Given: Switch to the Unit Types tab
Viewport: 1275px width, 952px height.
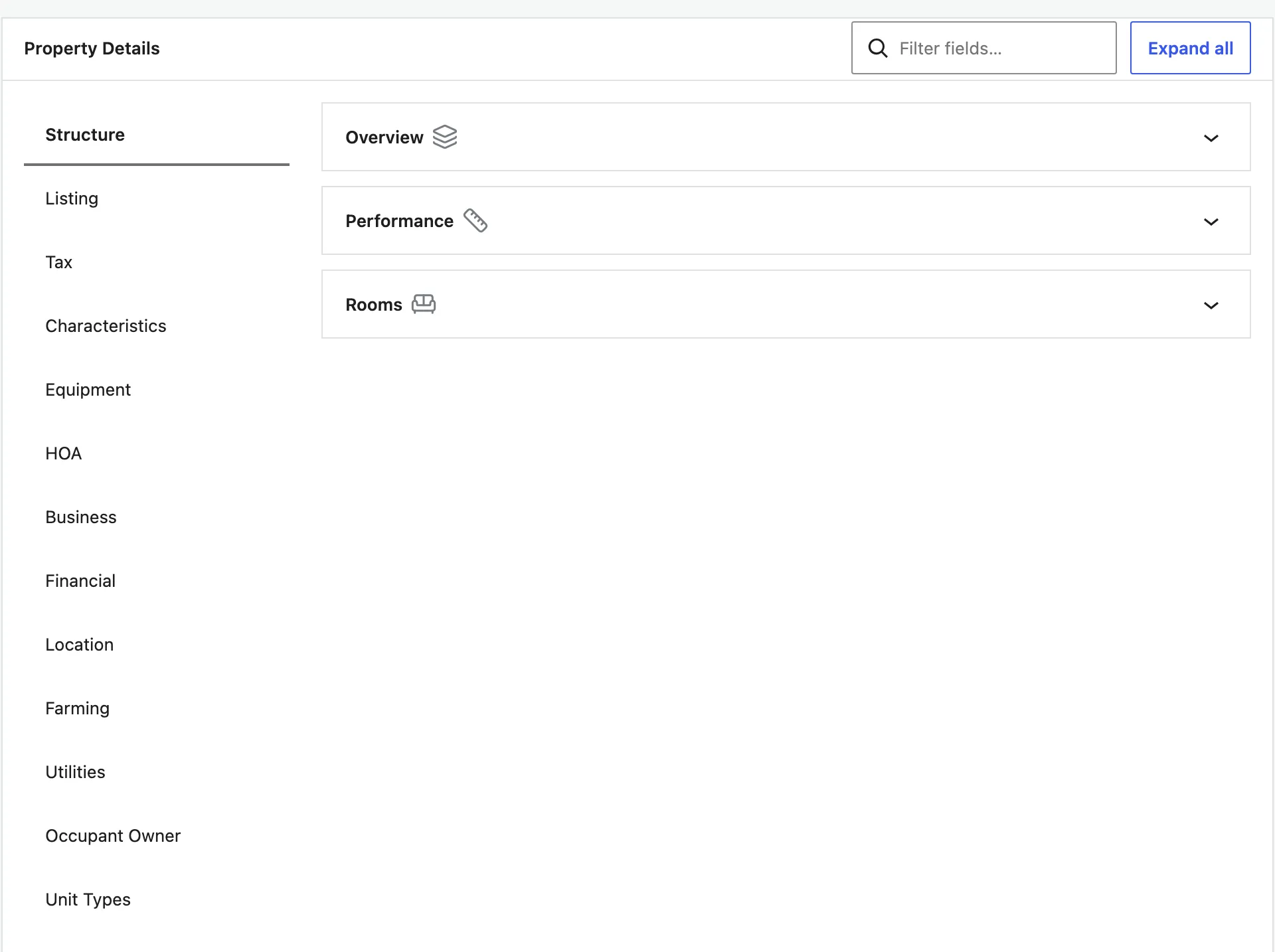Looking at the screenshot, I should [157, 900].
